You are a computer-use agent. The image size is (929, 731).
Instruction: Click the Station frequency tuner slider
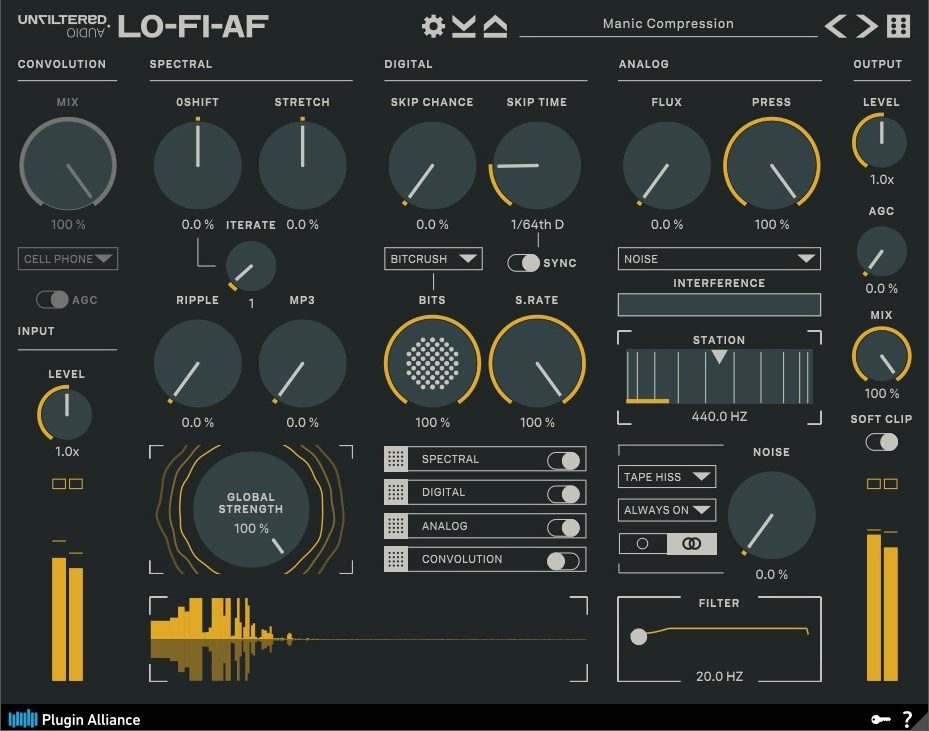pos(719,377)
